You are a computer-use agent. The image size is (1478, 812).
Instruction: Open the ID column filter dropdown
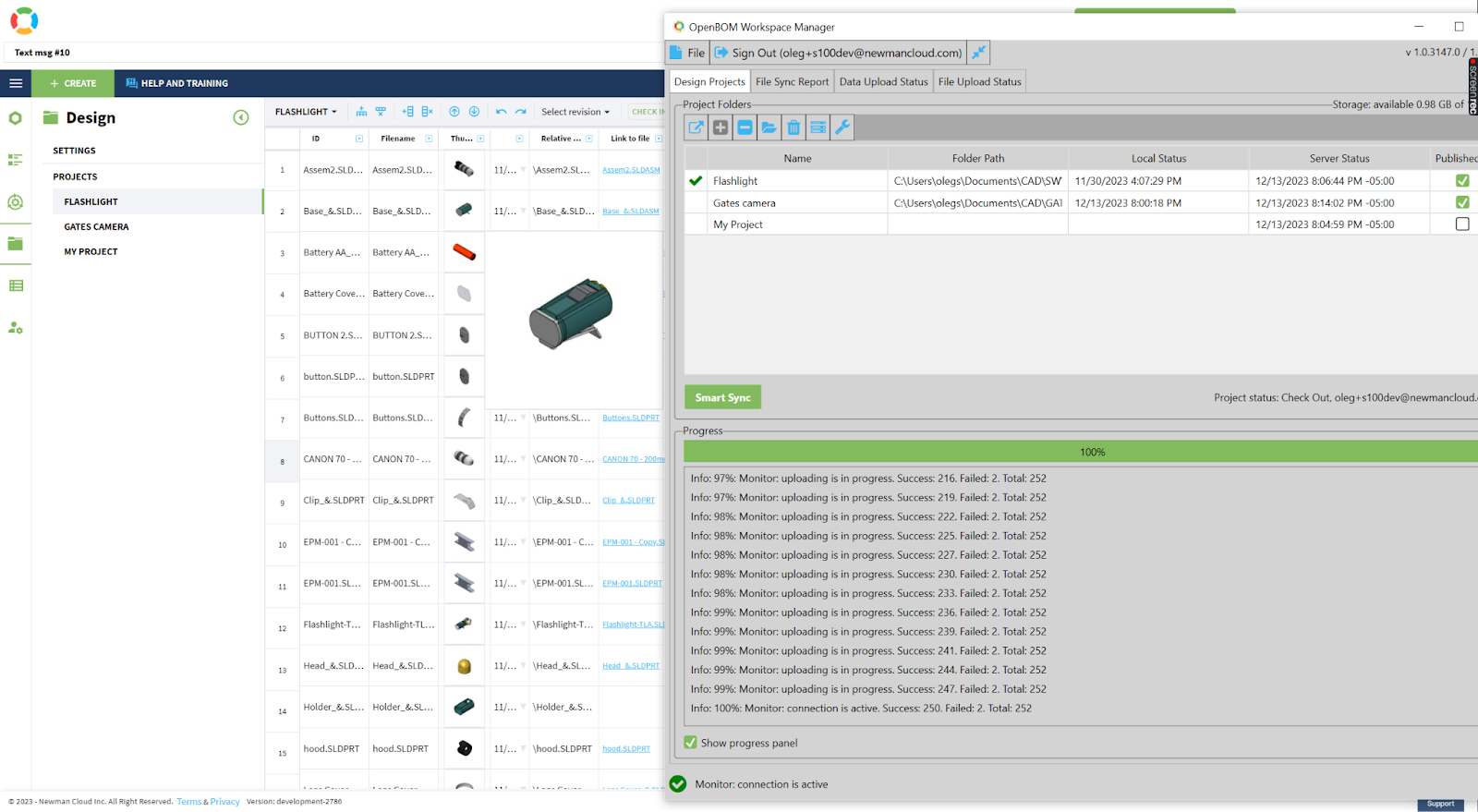359,139
